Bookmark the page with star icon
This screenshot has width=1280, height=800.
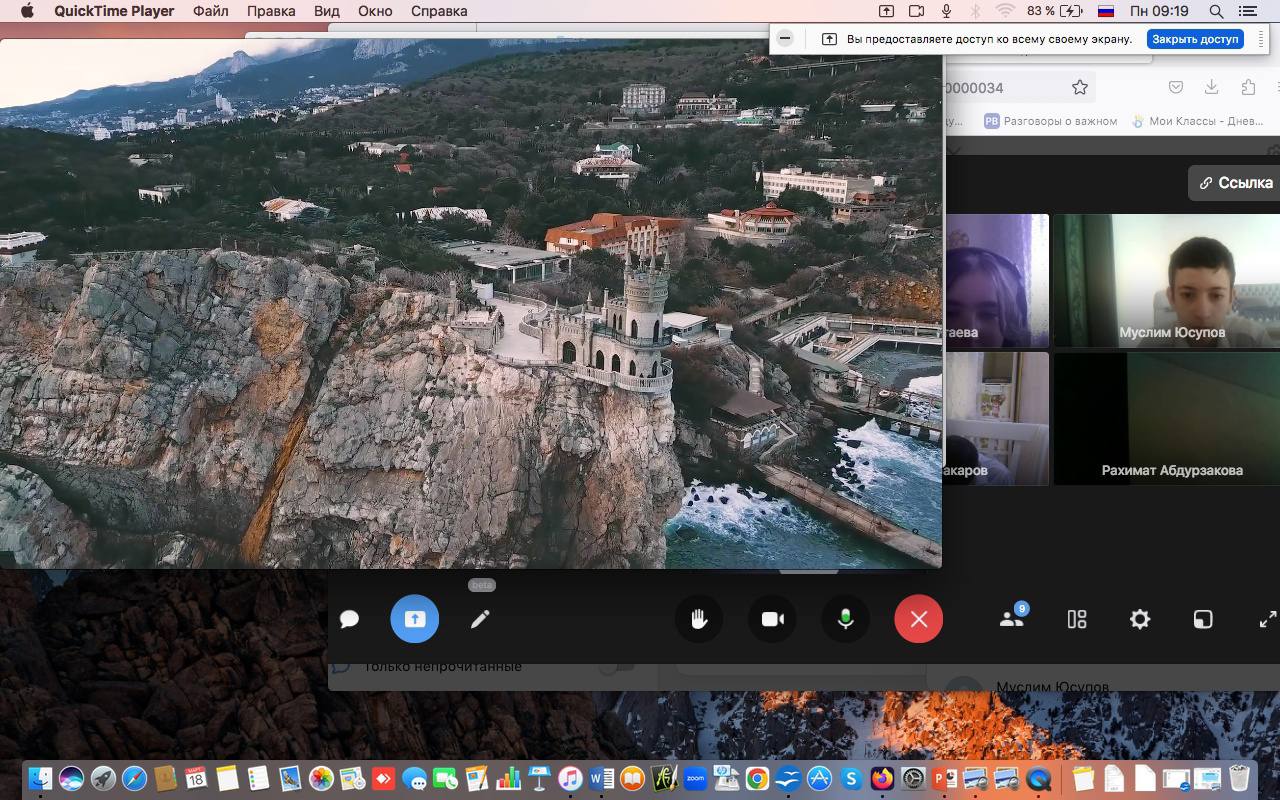[1080, 88]
